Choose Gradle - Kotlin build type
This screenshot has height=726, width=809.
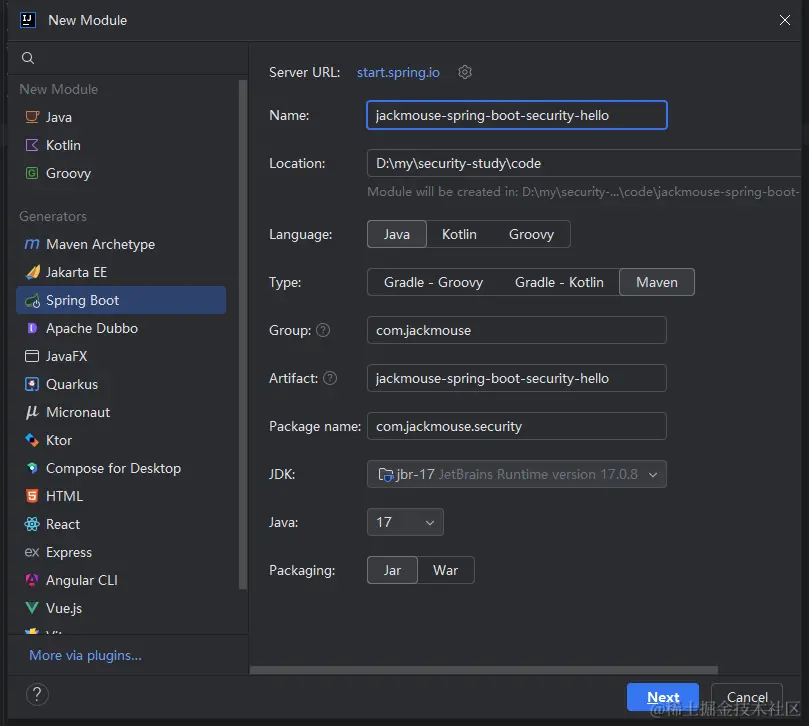point(559,282)
